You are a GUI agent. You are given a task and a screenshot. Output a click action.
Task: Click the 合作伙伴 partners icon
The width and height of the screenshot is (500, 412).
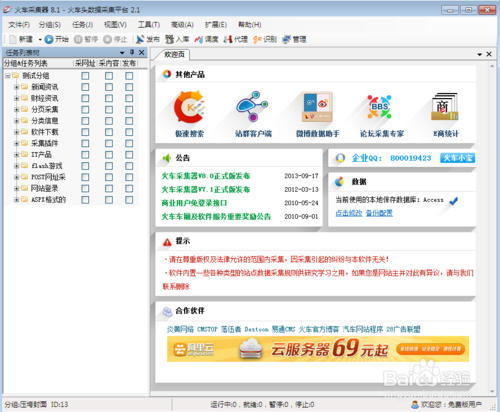point(167,311)
